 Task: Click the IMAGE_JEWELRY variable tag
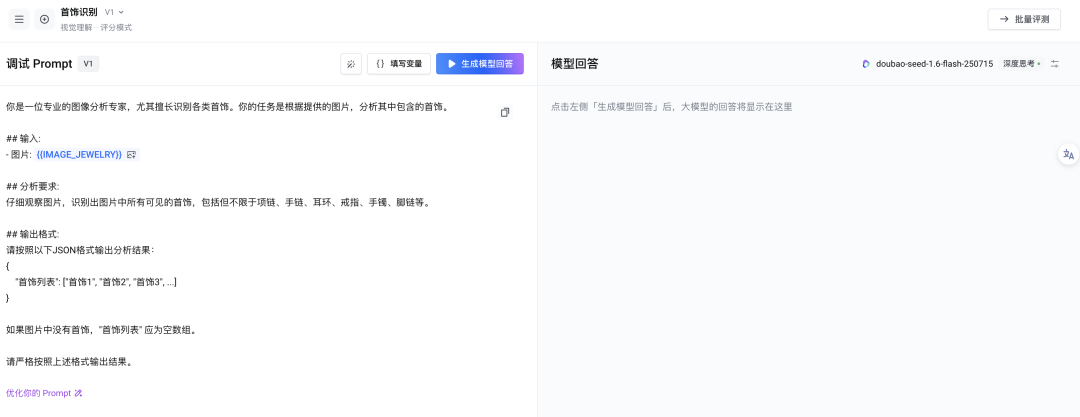[x=79, y=155]
